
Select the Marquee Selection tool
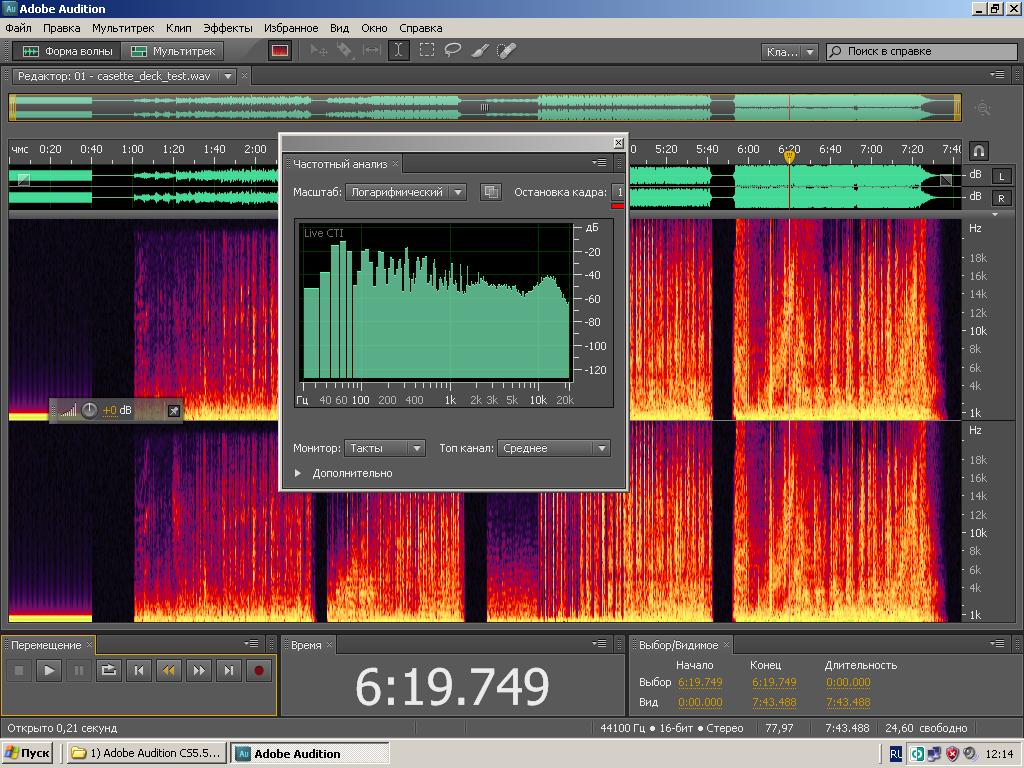click(x=426, y=51)
